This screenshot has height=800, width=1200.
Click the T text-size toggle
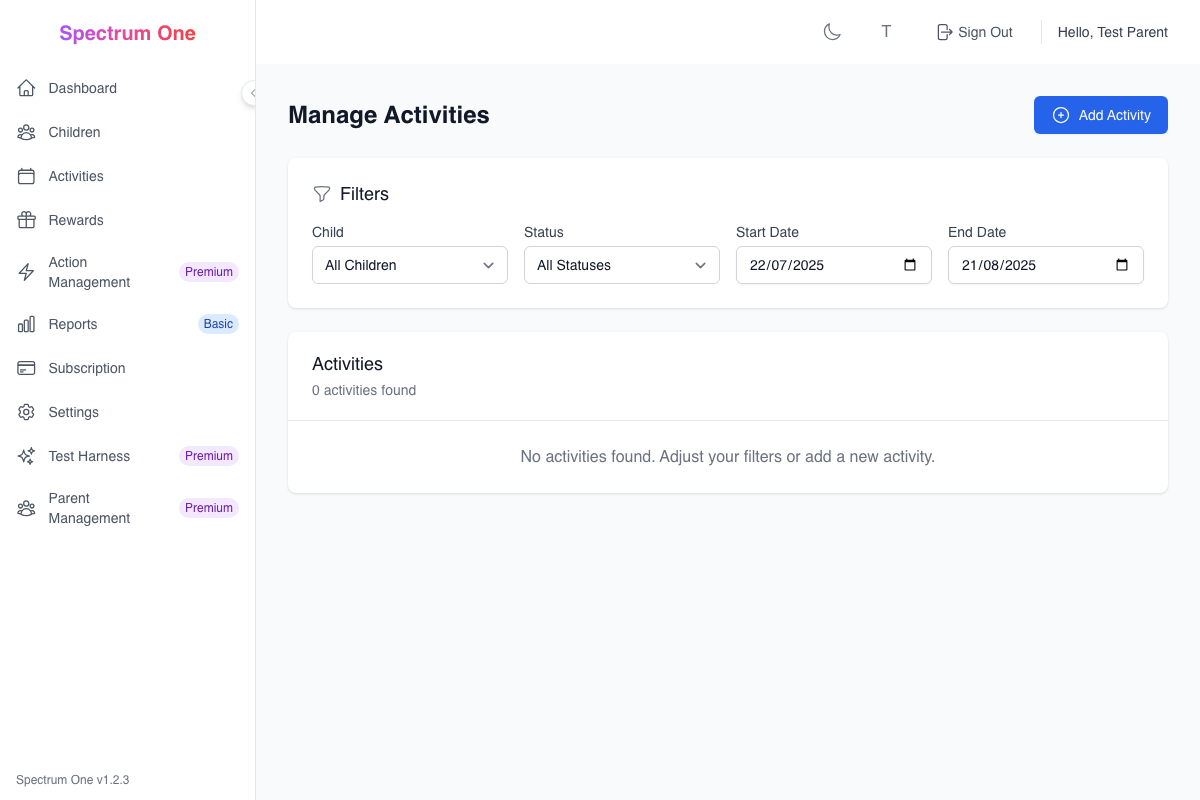pyautogui.click(x=886, y=31)
